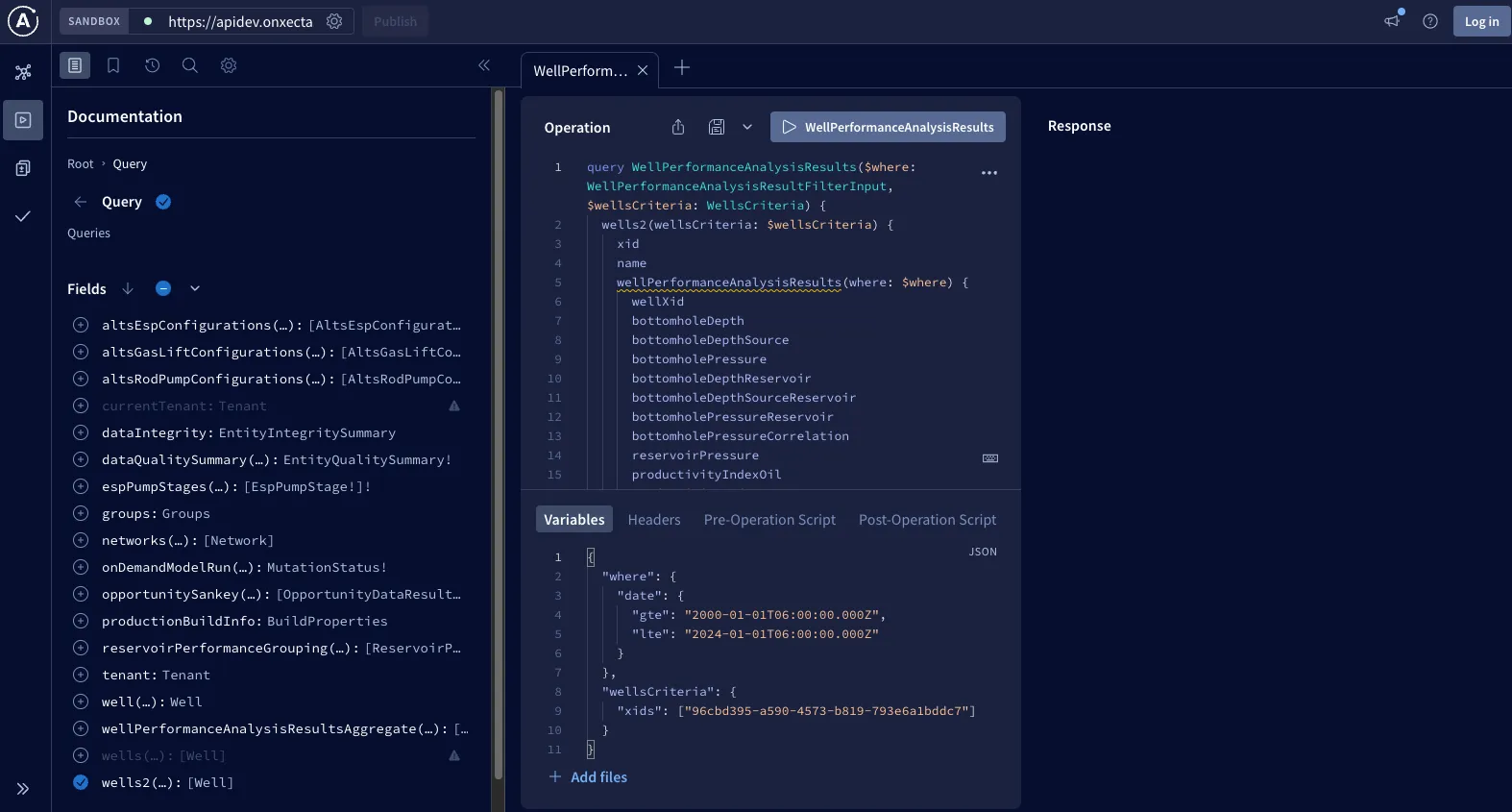Uncheck the wells2 field
Image resolution: width=1512 pixels, height=812 pixels.
81,782
